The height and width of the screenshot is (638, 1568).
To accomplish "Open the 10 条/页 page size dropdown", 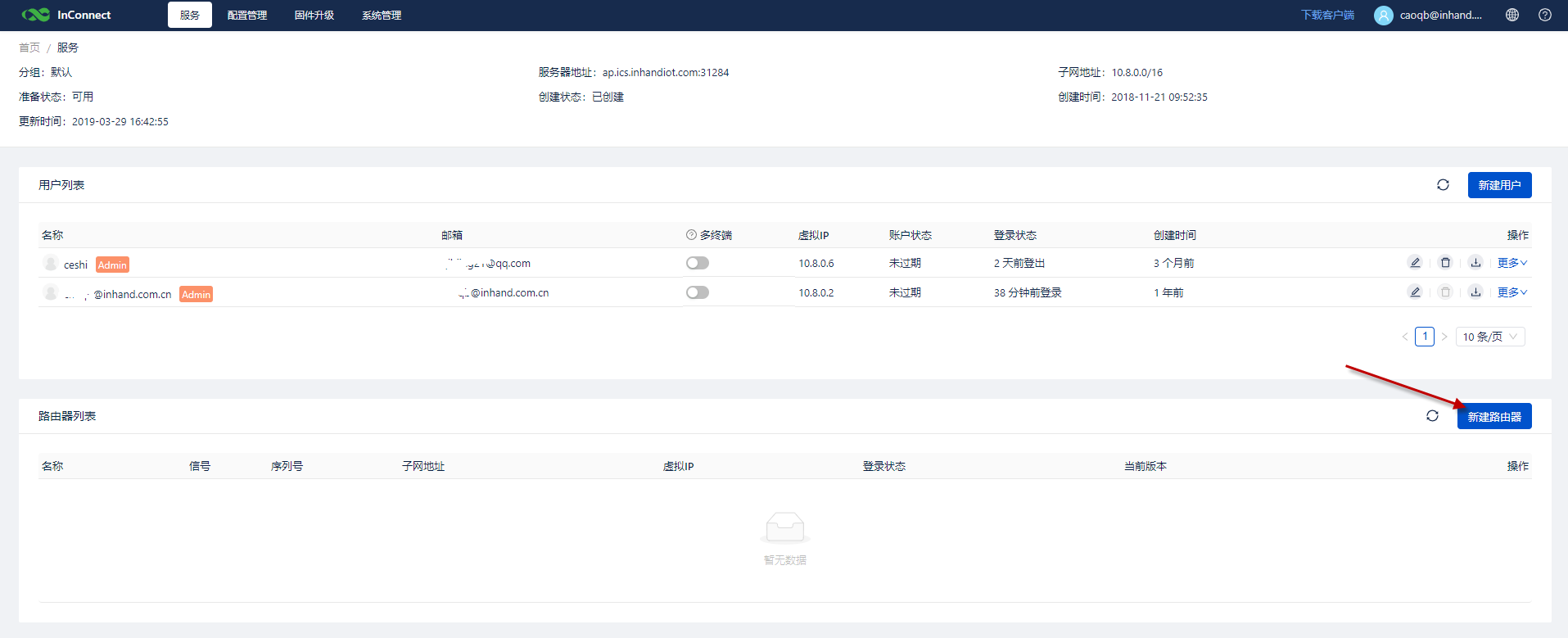I will point(1489,337).
